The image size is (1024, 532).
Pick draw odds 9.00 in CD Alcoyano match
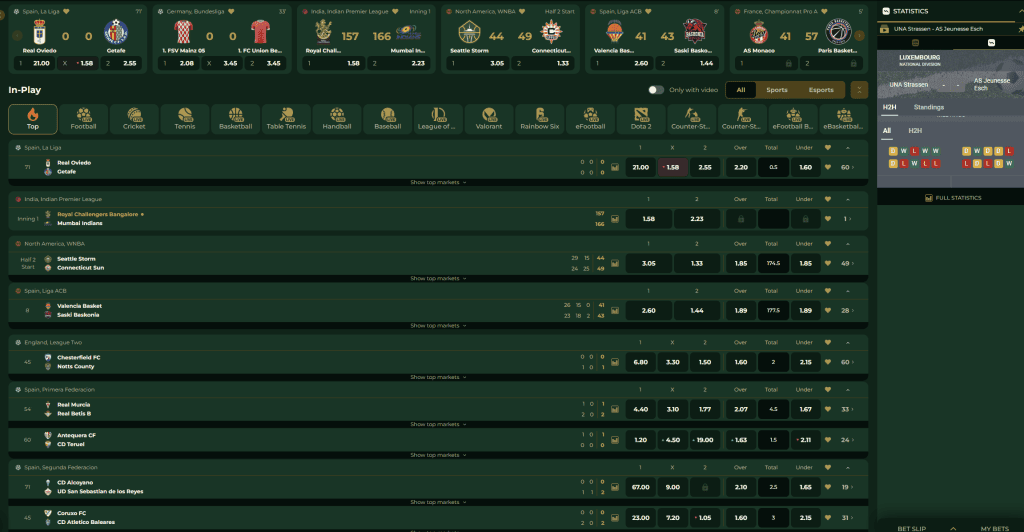point(673,487)
